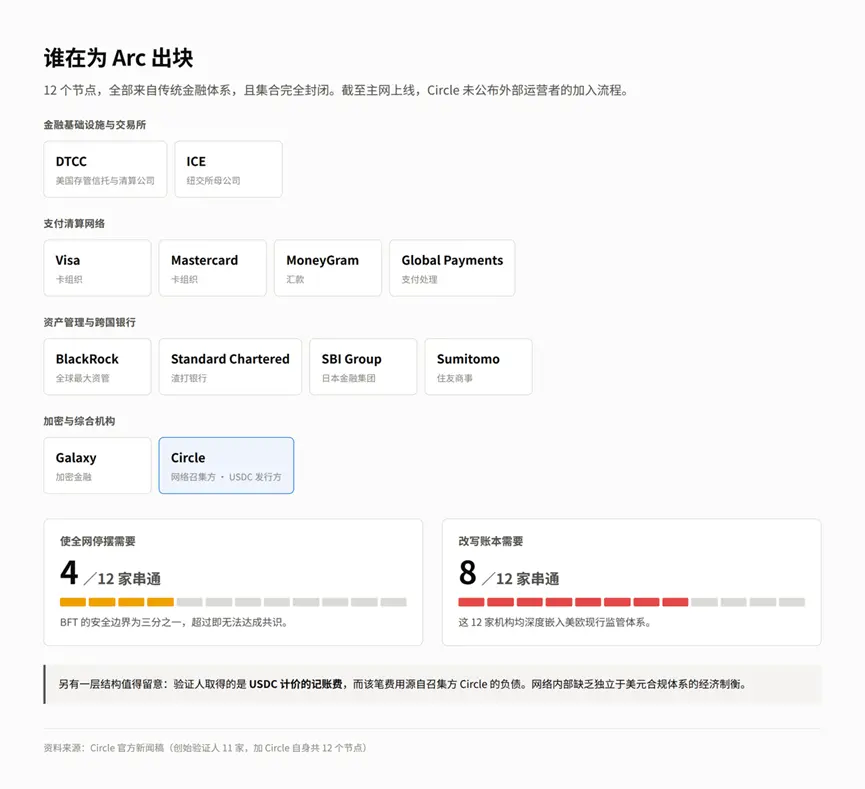Click the subtitle starting "12 个节点"
The height and width of the screenshot is (789, 865).
click(336, 90)
